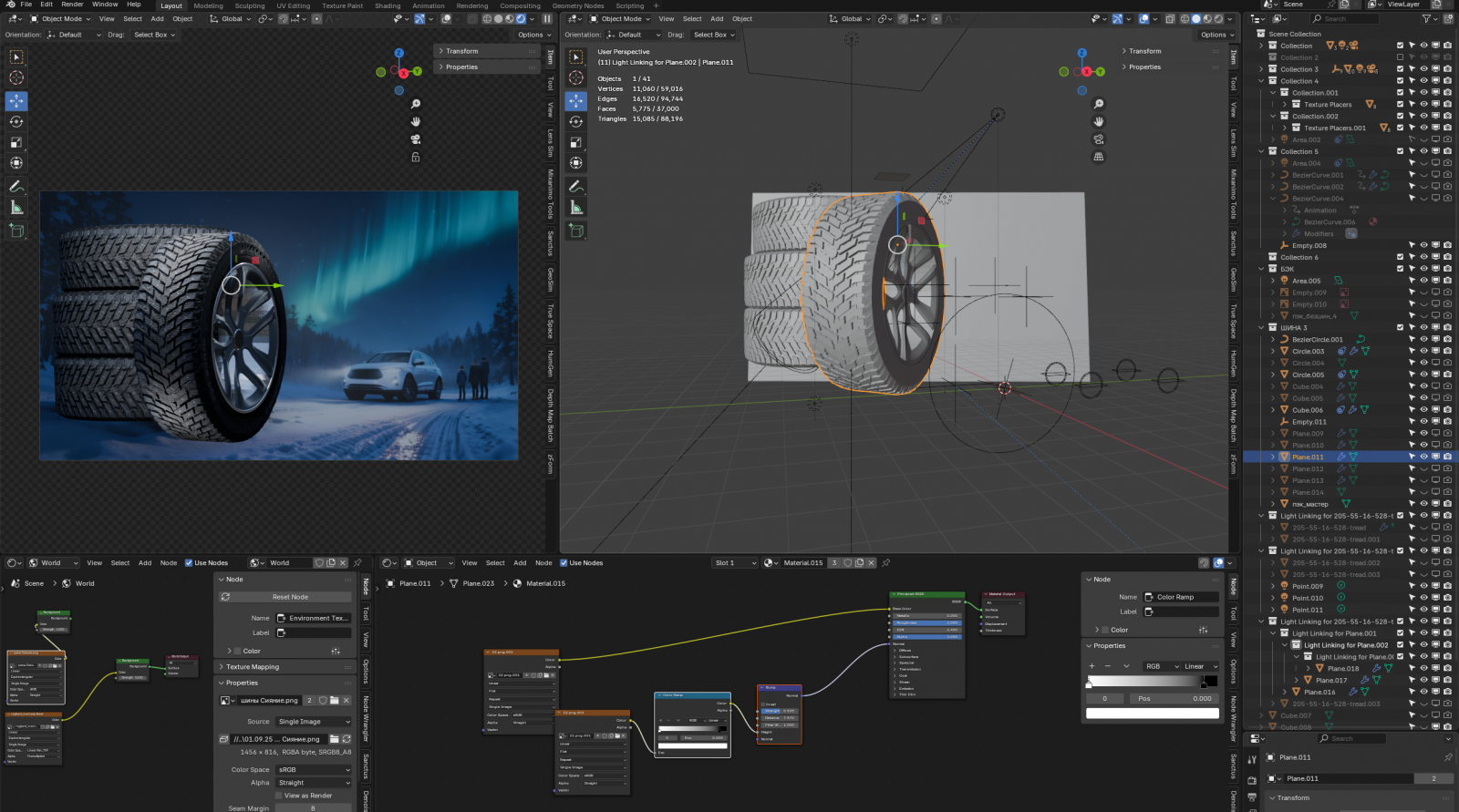The image size is (1459, 812).
Task: Select the Rotate tool in left viewport toolbar
Action: point(16,121)
